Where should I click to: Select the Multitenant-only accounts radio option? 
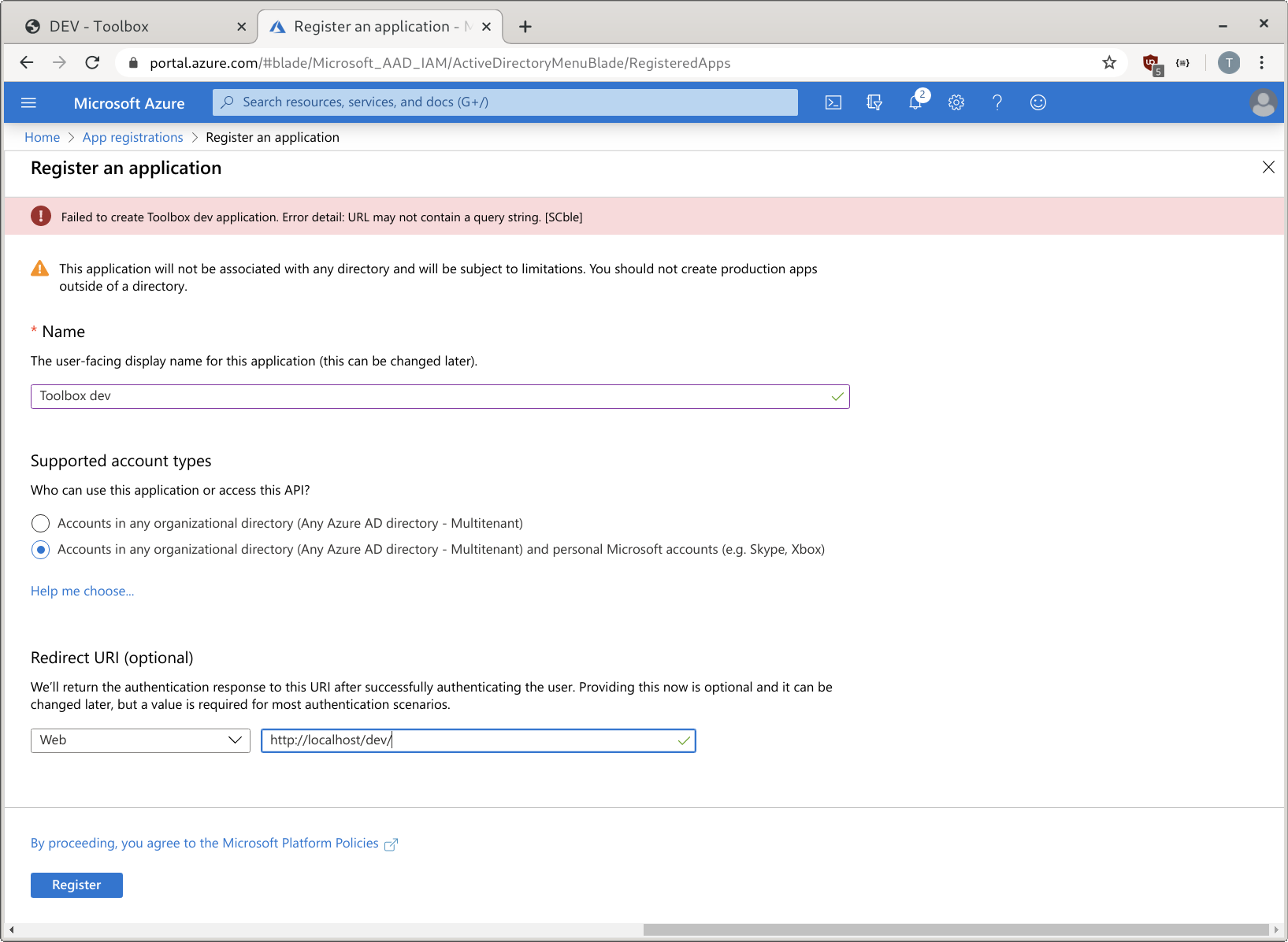[40, 523]
